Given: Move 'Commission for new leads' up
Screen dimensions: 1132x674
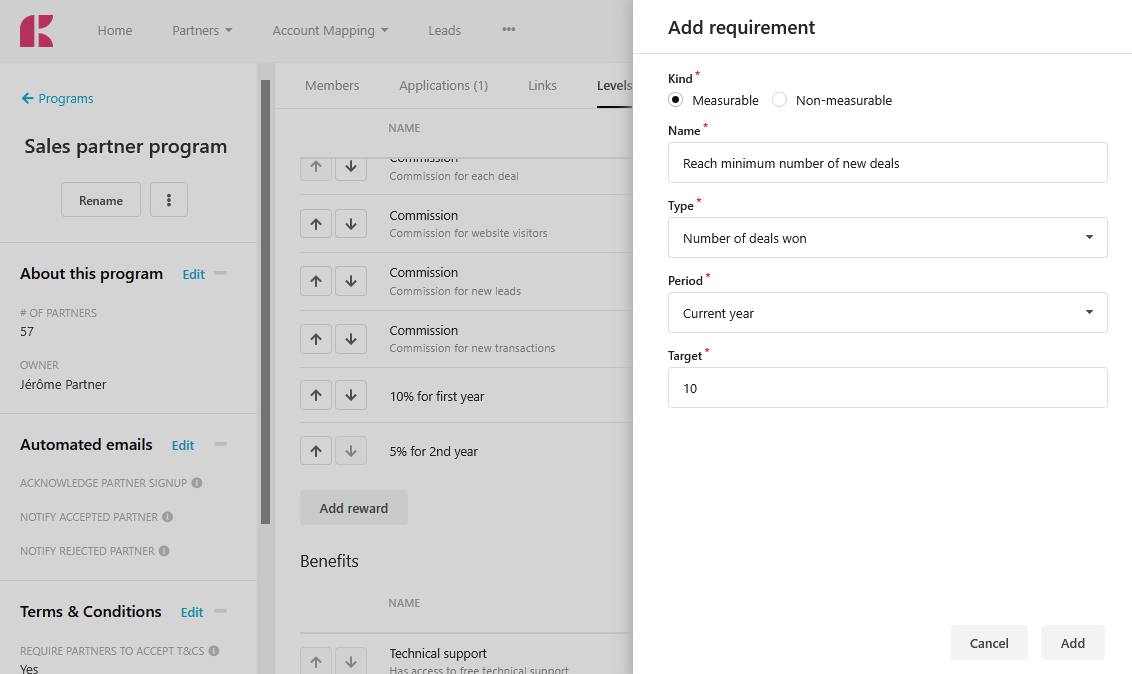Looking at the screenshot, I should (x=316, y=281).
